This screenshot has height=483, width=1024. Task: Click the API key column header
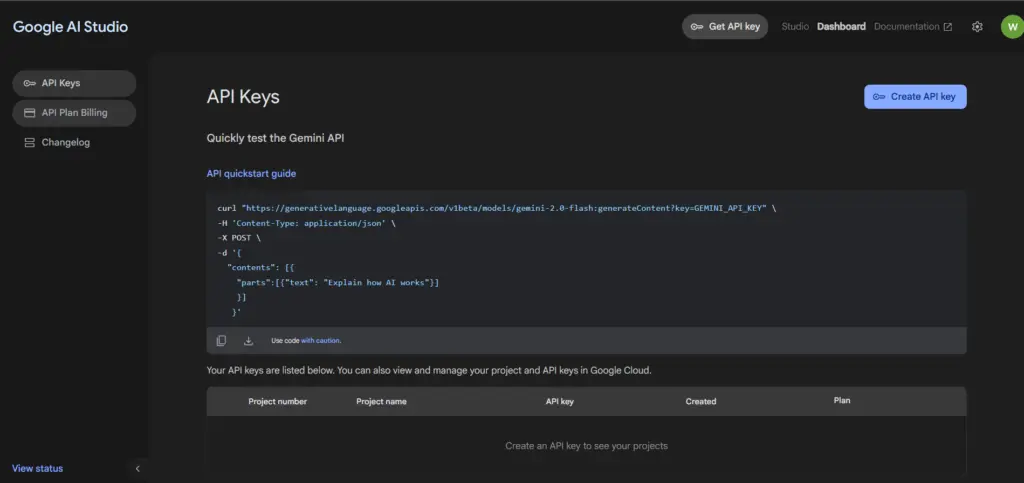pyautogui.click(x=560, y=401)
